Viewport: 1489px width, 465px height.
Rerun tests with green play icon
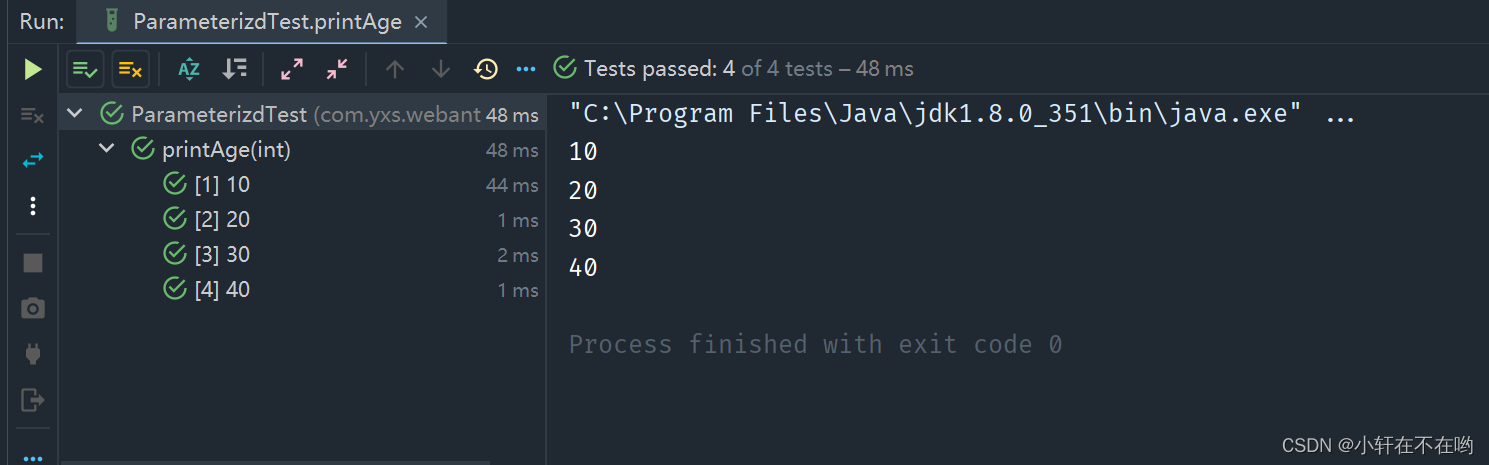coord(33,69)
